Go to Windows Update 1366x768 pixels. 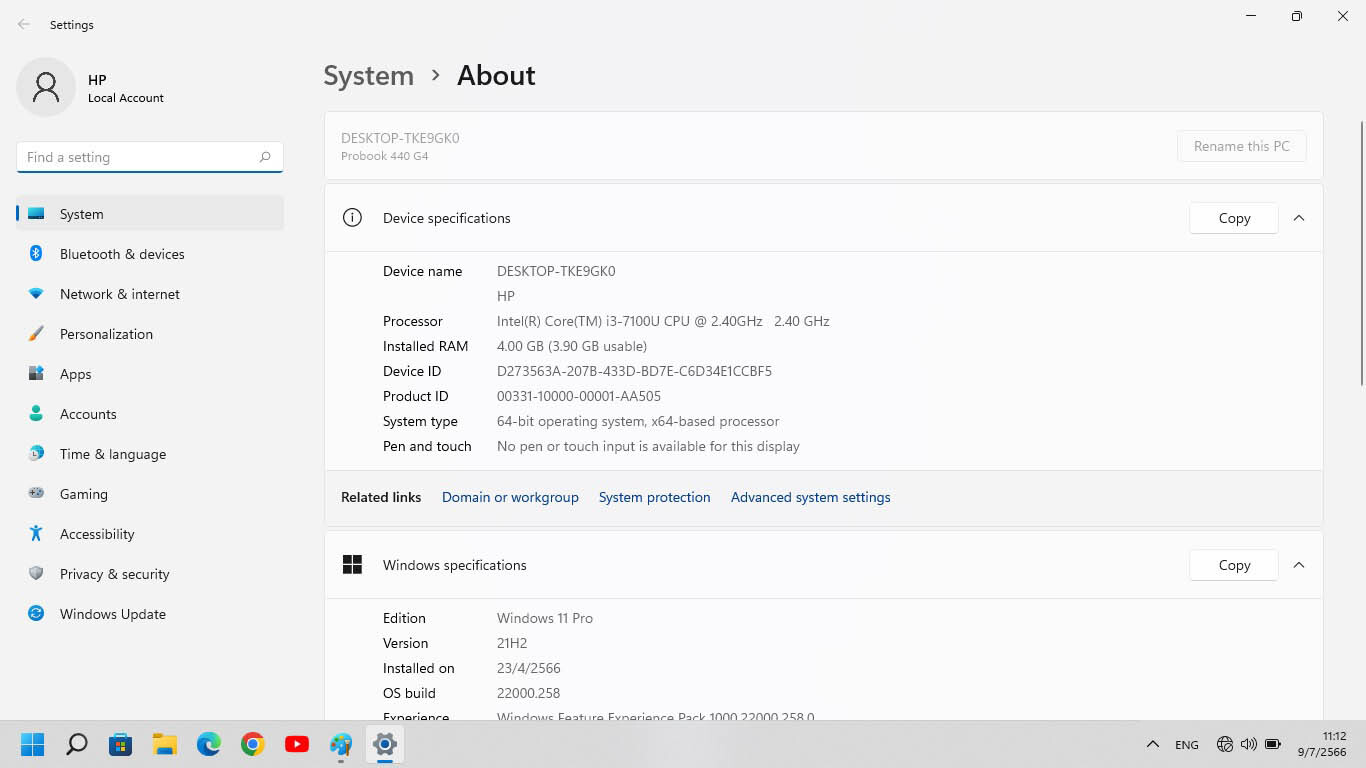click(150, 614)
